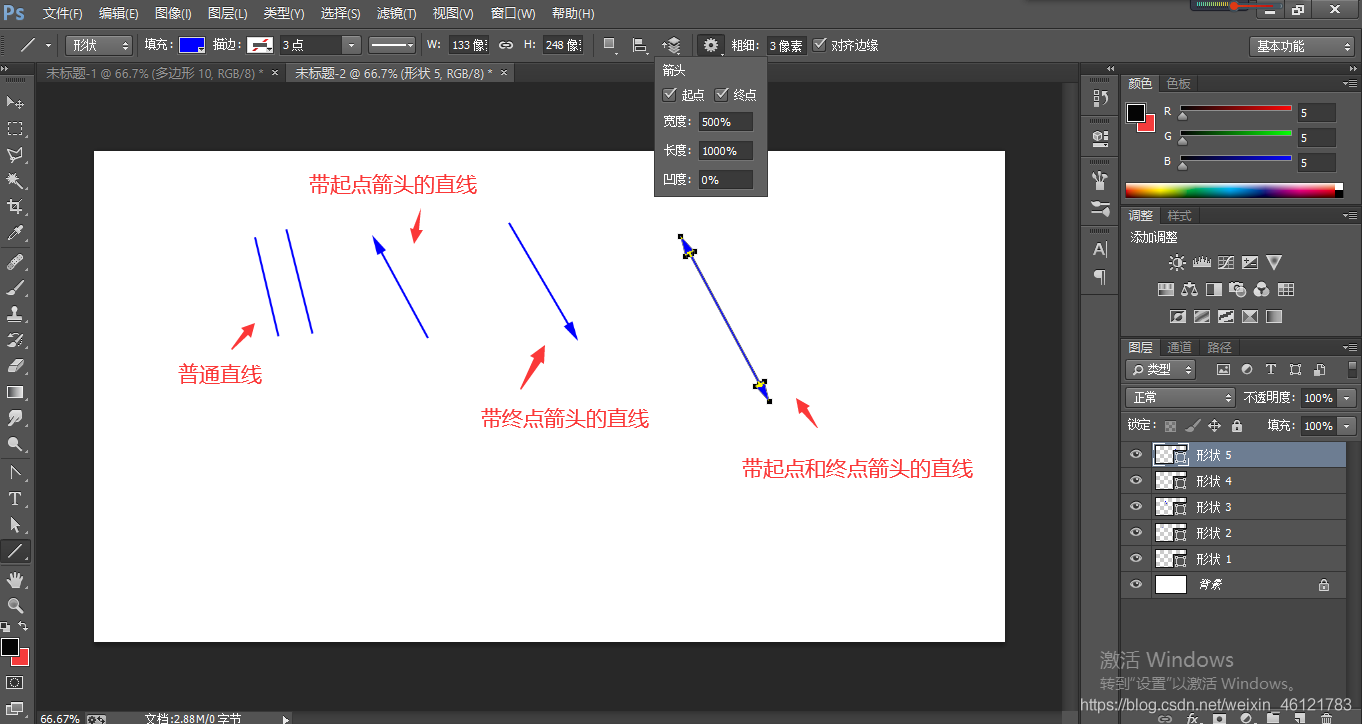Image resolution: width=1362 pixels, height=724 pixels.
Task: Open the Paragraph panel icon
Action: pyautogui.click(x=1100, y=276)
